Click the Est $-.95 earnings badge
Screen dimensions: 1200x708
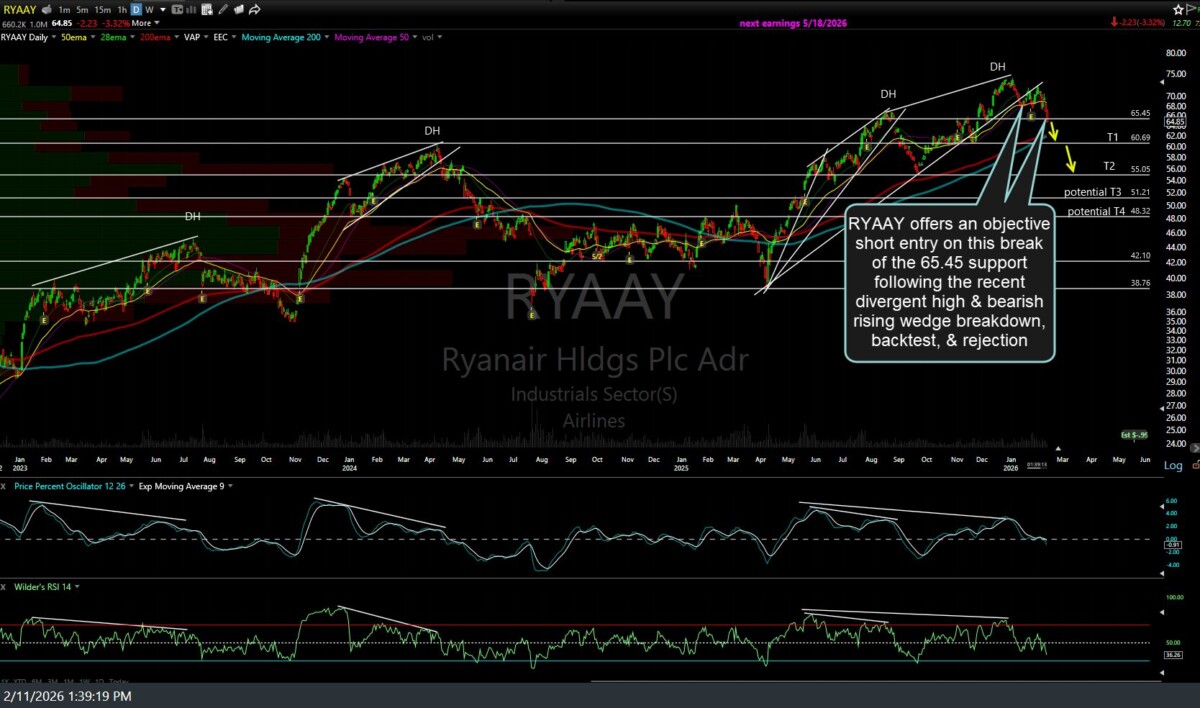[1133, 434]
